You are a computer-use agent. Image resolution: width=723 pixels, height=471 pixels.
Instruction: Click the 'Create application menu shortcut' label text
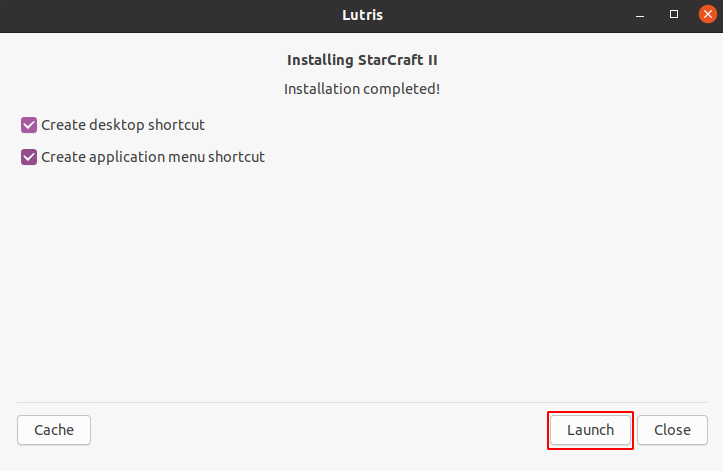[x=152, y=157]
